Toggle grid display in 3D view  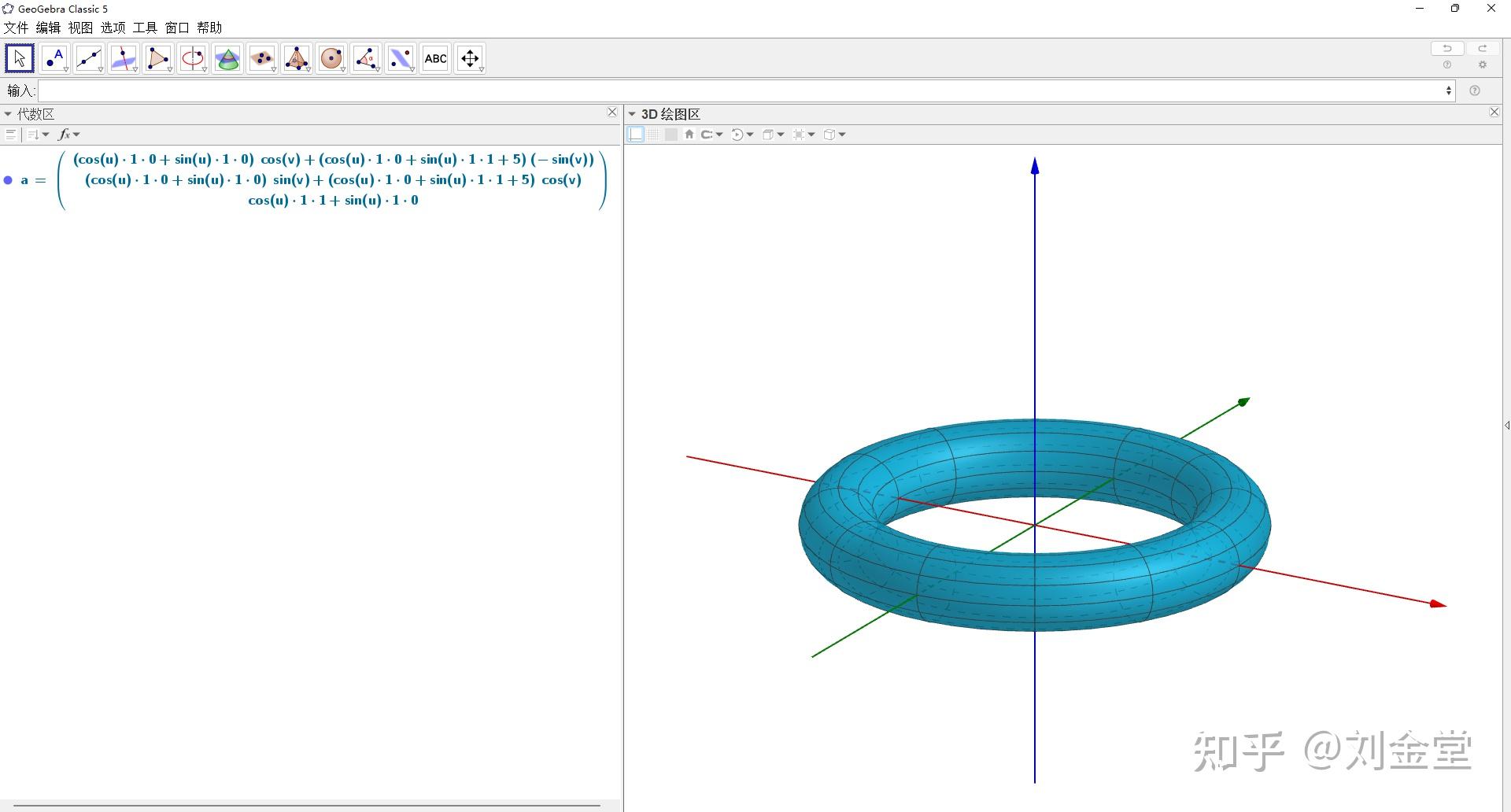click(x=653, y=135)
